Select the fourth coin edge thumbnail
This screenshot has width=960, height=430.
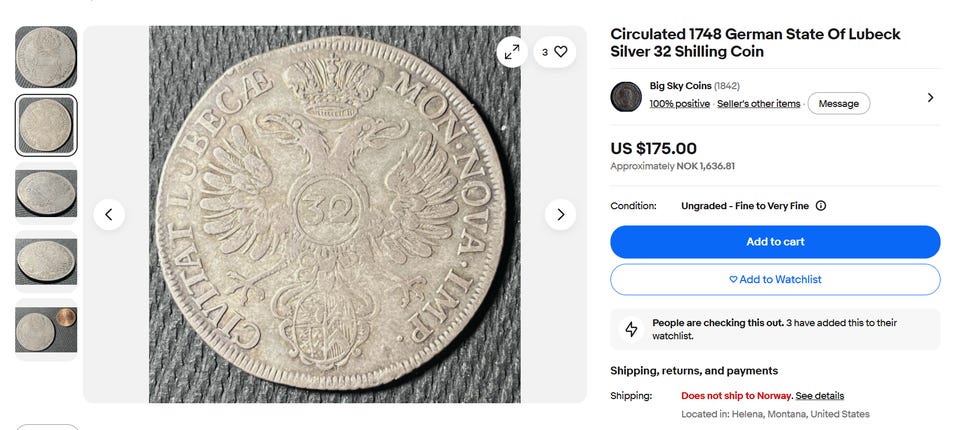pos(46,261)
